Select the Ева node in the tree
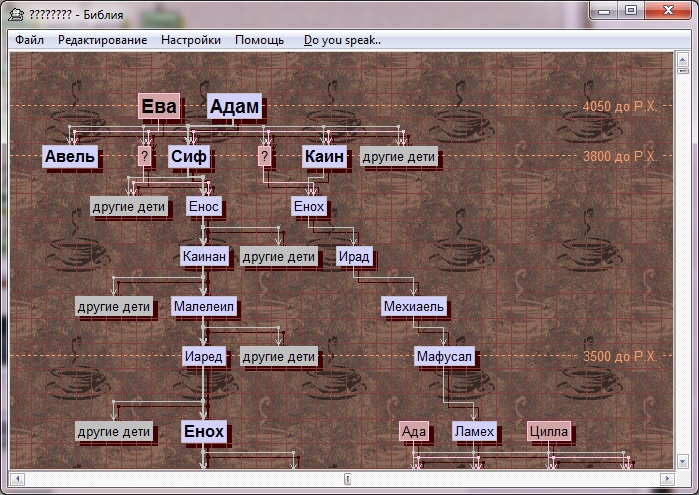Image resolution: width=699 pixels, height=495 pixels. point(158,107)
